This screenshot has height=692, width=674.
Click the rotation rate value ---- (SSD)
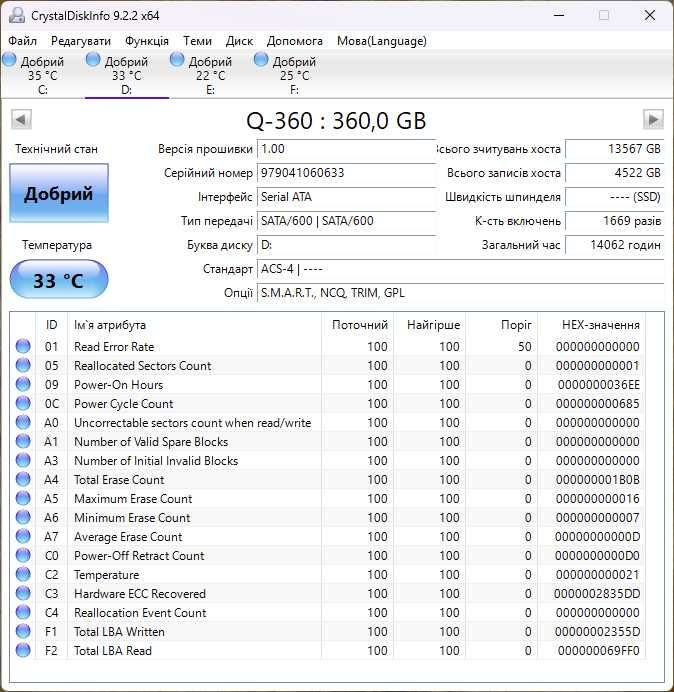(614, 196)
